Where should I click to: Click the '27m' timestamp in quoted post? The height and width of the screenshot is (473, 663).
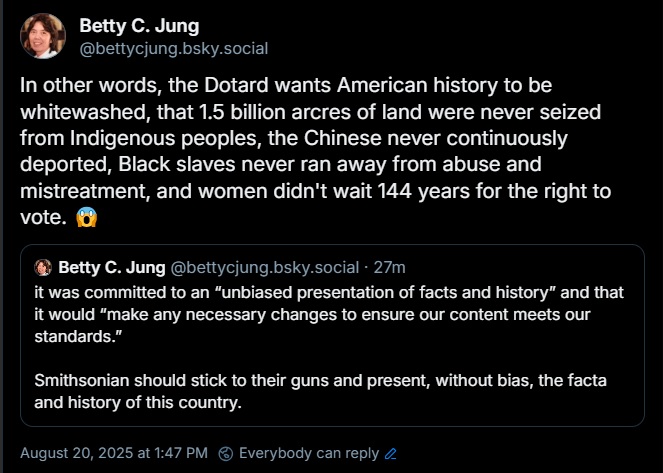[x=389, y=267]
